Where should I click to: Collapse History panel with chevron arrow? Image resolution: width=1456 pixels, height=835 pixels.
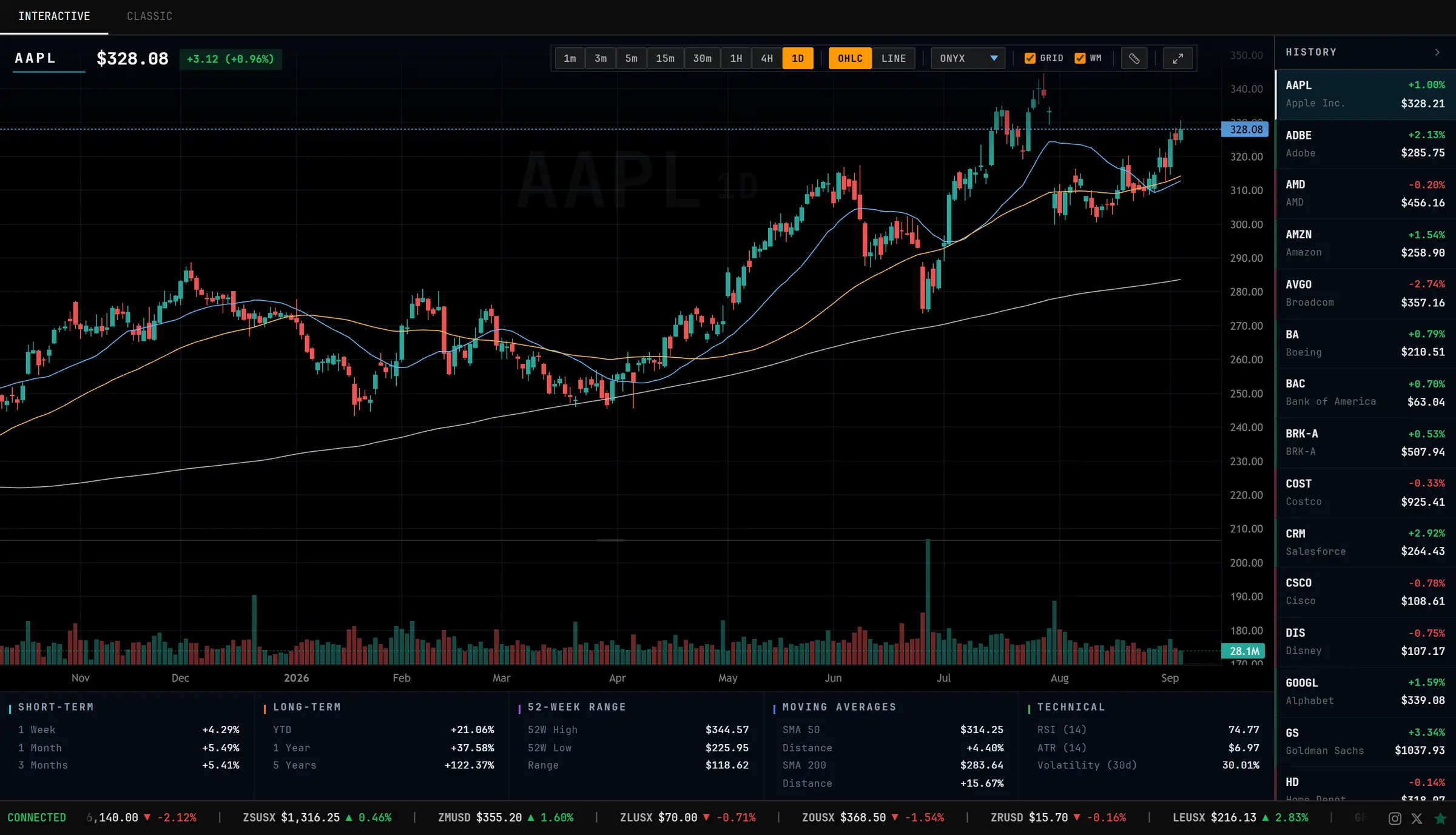click(x=1437, y=52)
